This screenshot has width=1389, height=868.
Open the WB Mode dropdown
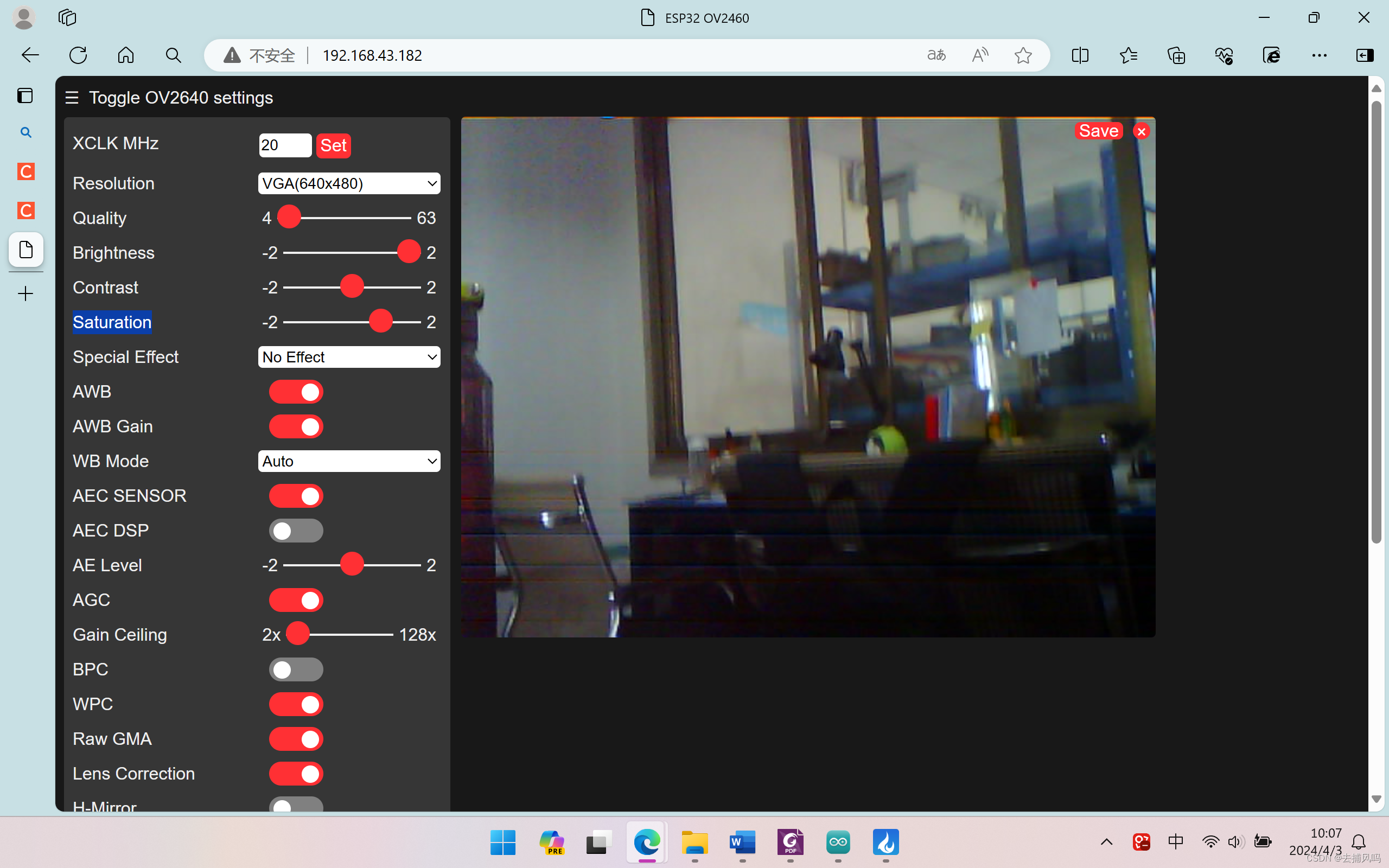click(349, 462)
